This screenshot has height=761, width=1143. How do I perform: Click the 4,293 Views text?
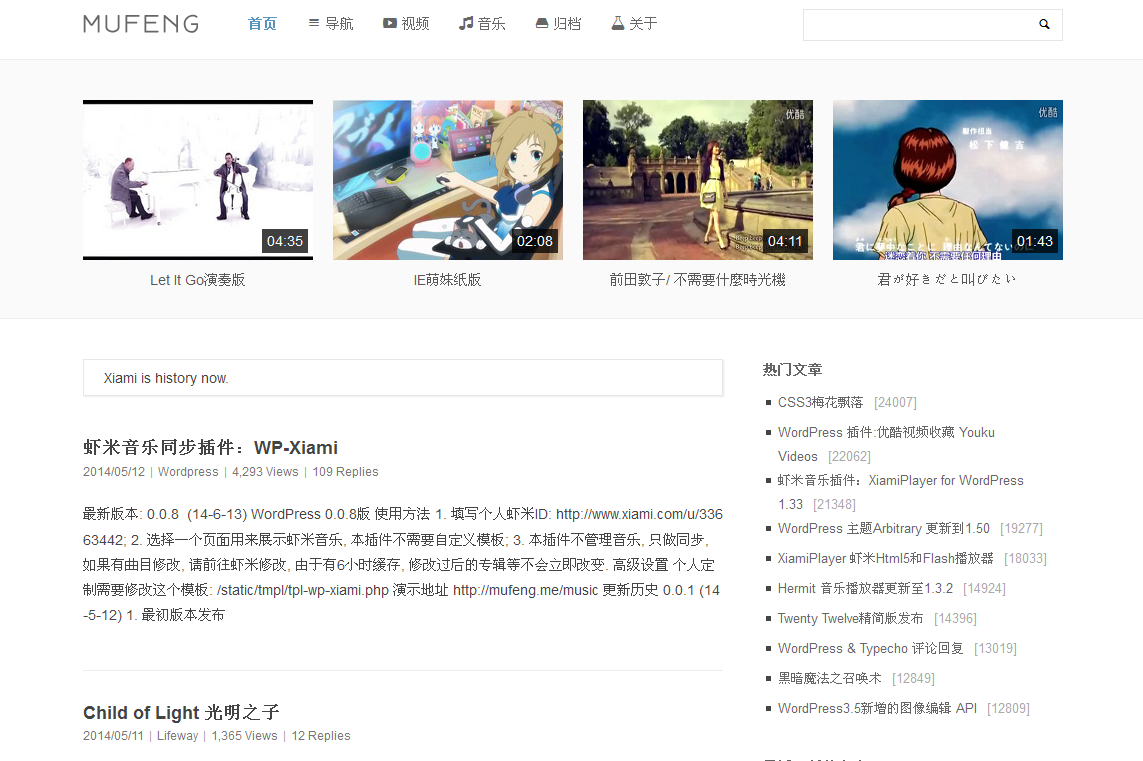(265, 472)
